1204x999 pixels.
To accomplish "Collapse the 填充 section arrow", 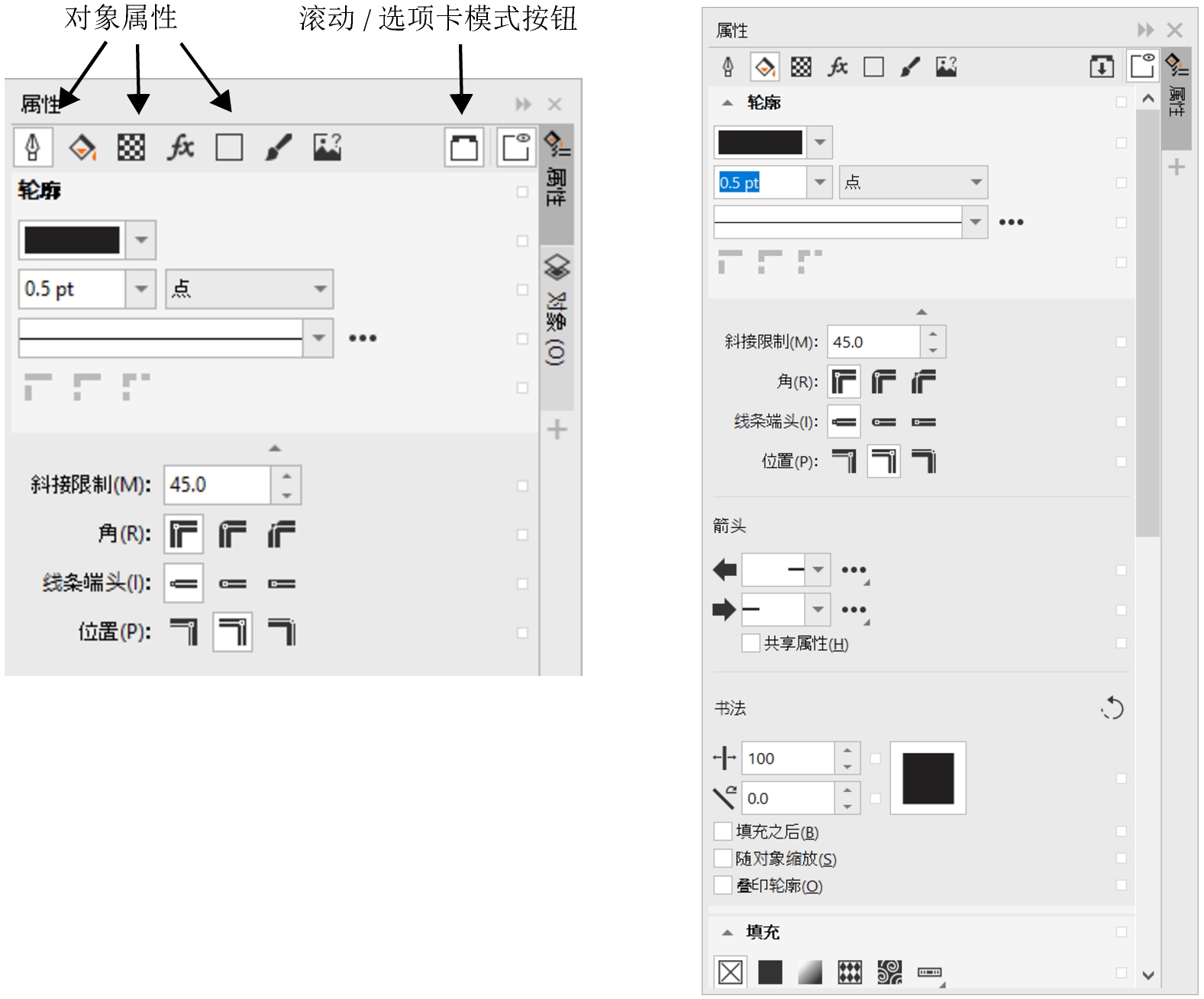I will click(x=727, y=932).
